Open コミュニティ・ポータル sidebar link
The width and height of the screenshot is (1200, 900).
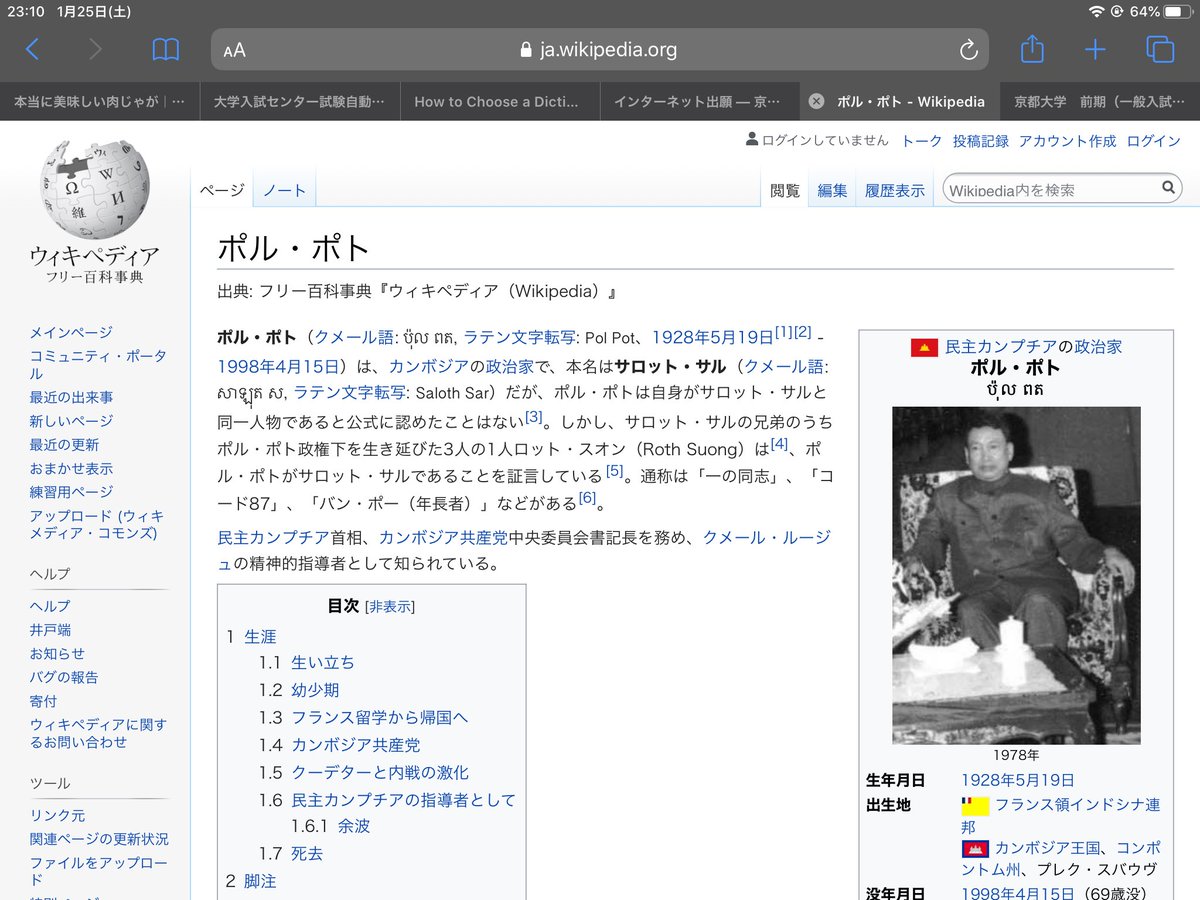point(98,364)
